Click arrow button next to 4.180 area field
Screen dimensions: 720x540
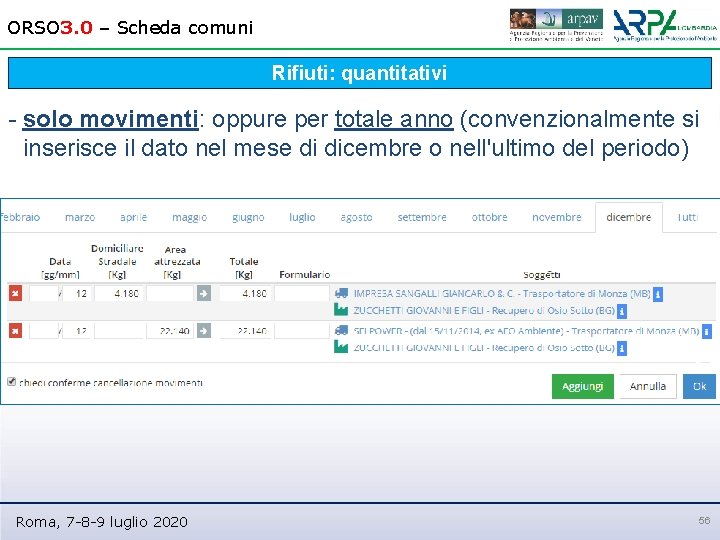click(x=204, y=293)
